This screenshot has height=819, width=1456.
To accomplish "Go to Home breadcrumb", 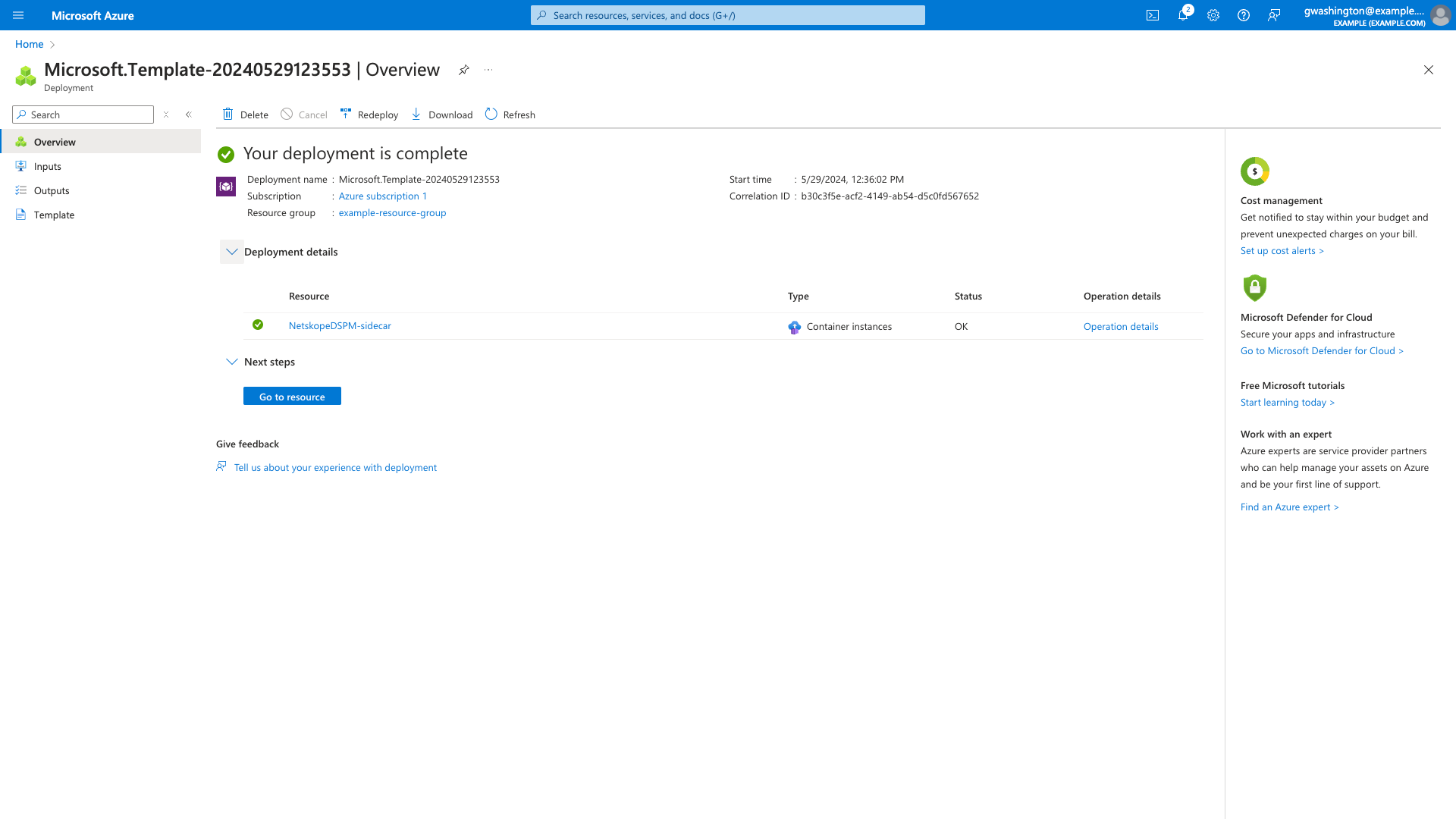I will (30, 44).
